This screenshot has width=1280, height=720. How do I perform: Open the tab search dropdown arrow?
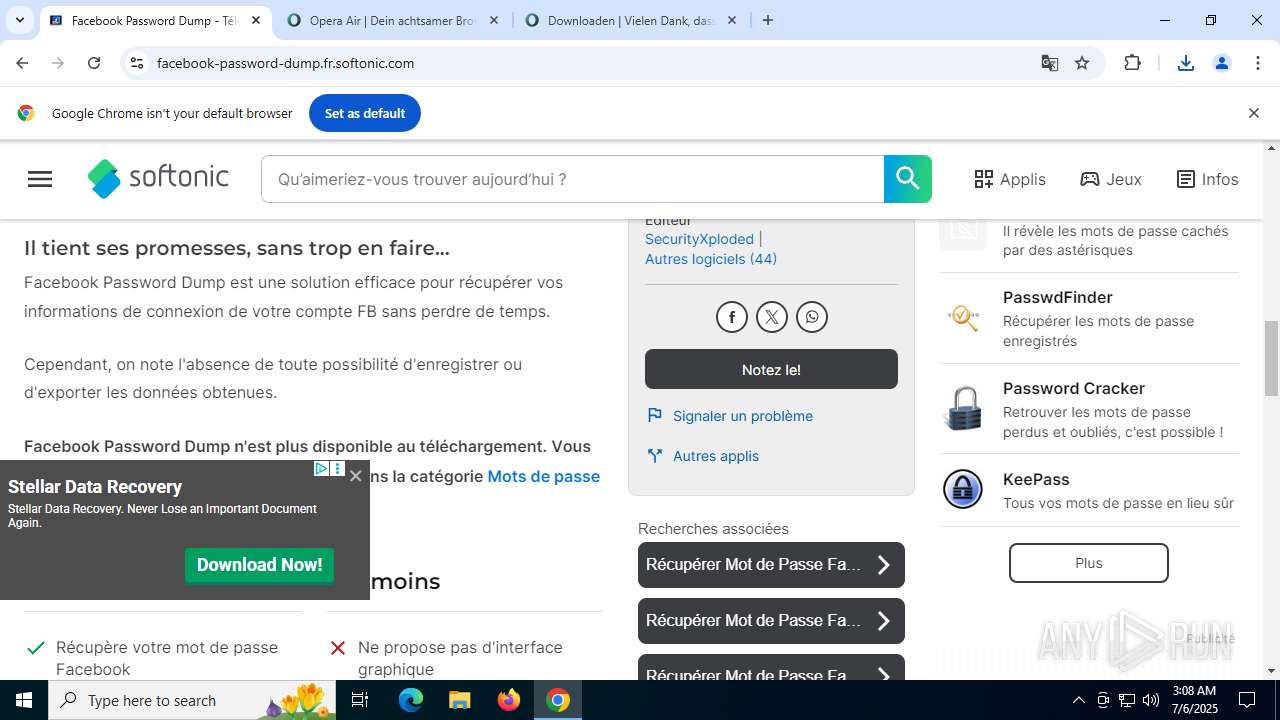point(19,20)
